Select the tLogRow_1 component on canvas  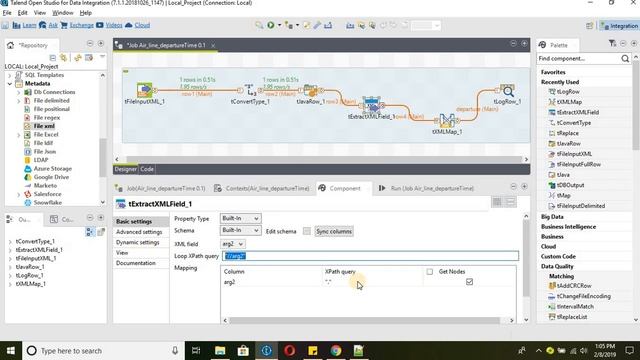coord(507,91)
